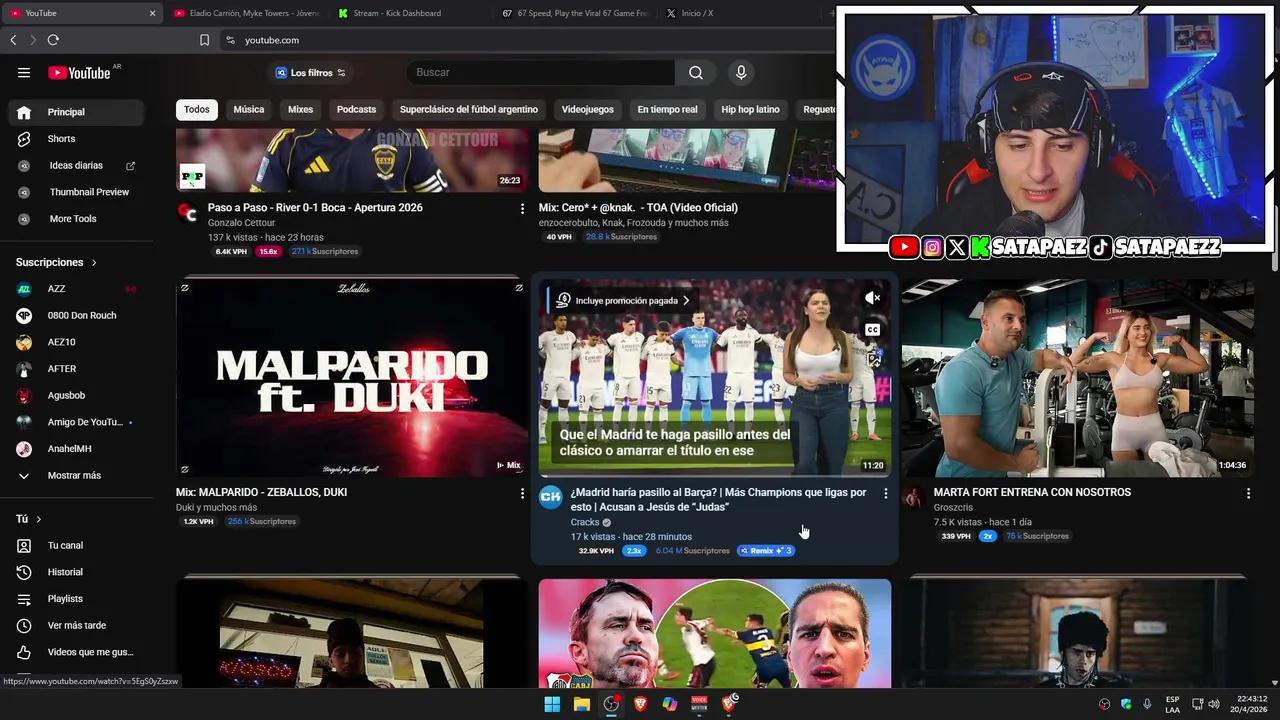This screenshot has width=1280, height=720.
Task: Reload the page with refresh icon
Action: coord(53,40)
